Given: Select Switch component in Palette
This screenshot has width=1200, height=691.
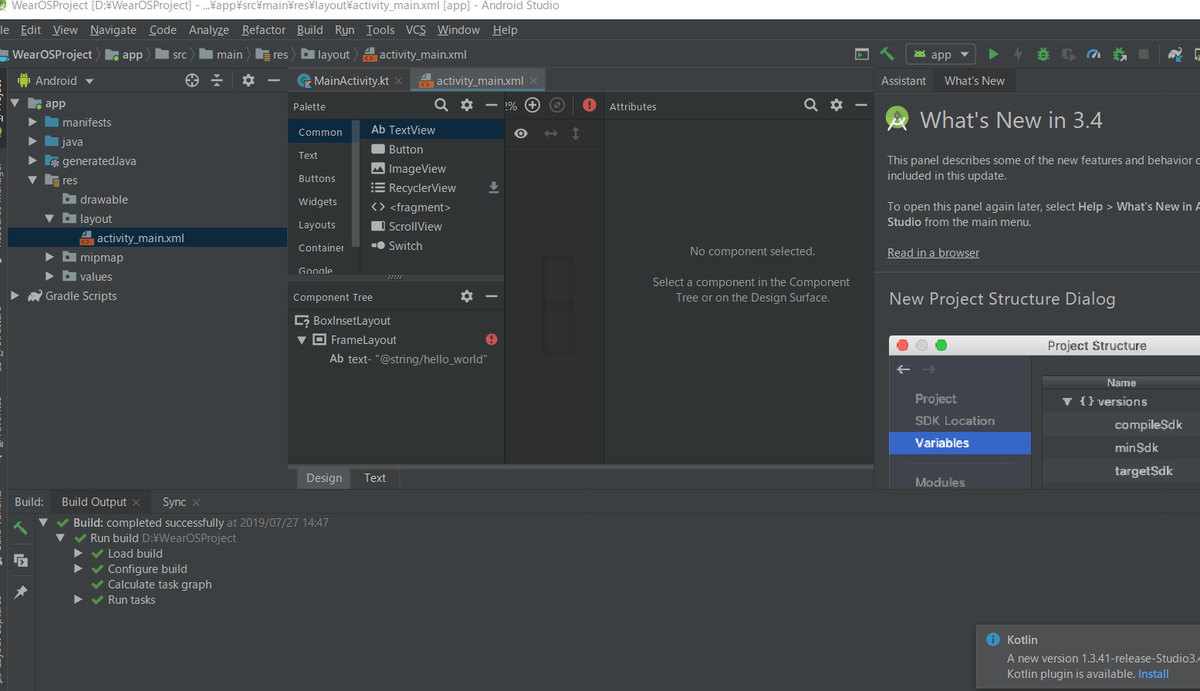Looking at the screenshot, I should pyautogui.click(x=405, y=246).
